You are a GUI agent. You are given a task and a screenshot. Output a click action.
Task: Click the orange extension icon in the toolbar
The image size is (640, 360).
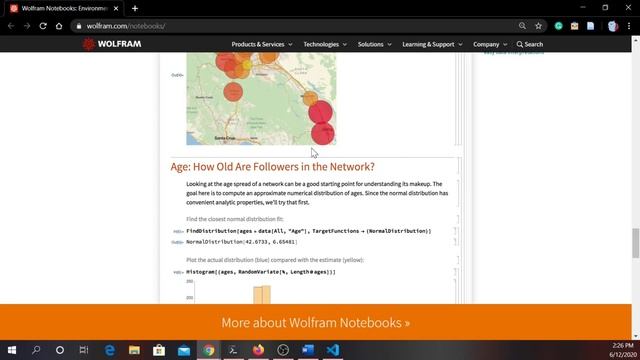[574, 26]
